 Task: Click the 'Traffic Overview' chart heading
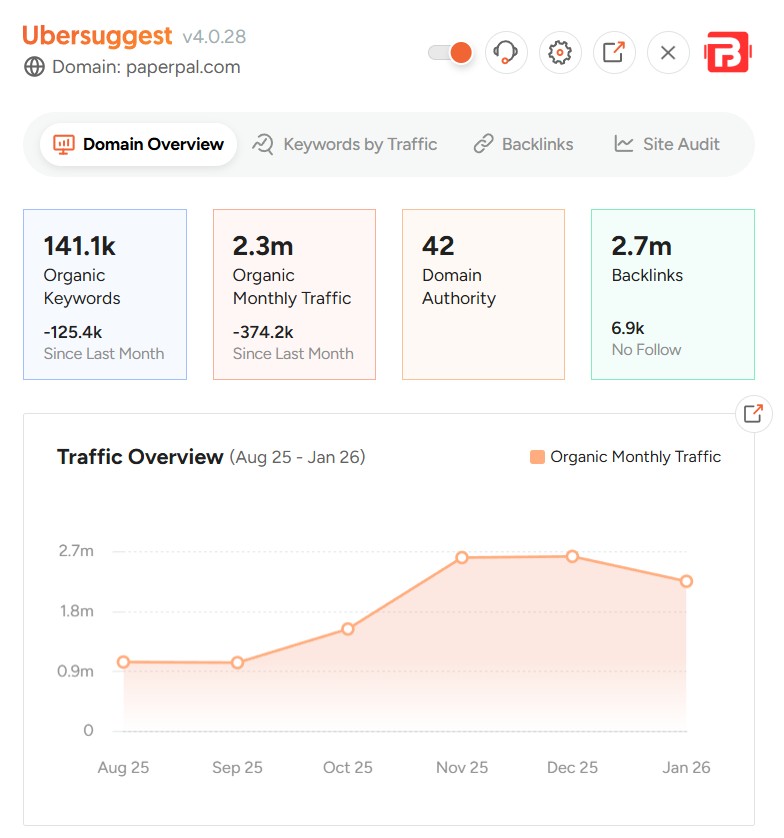(140, 457)
